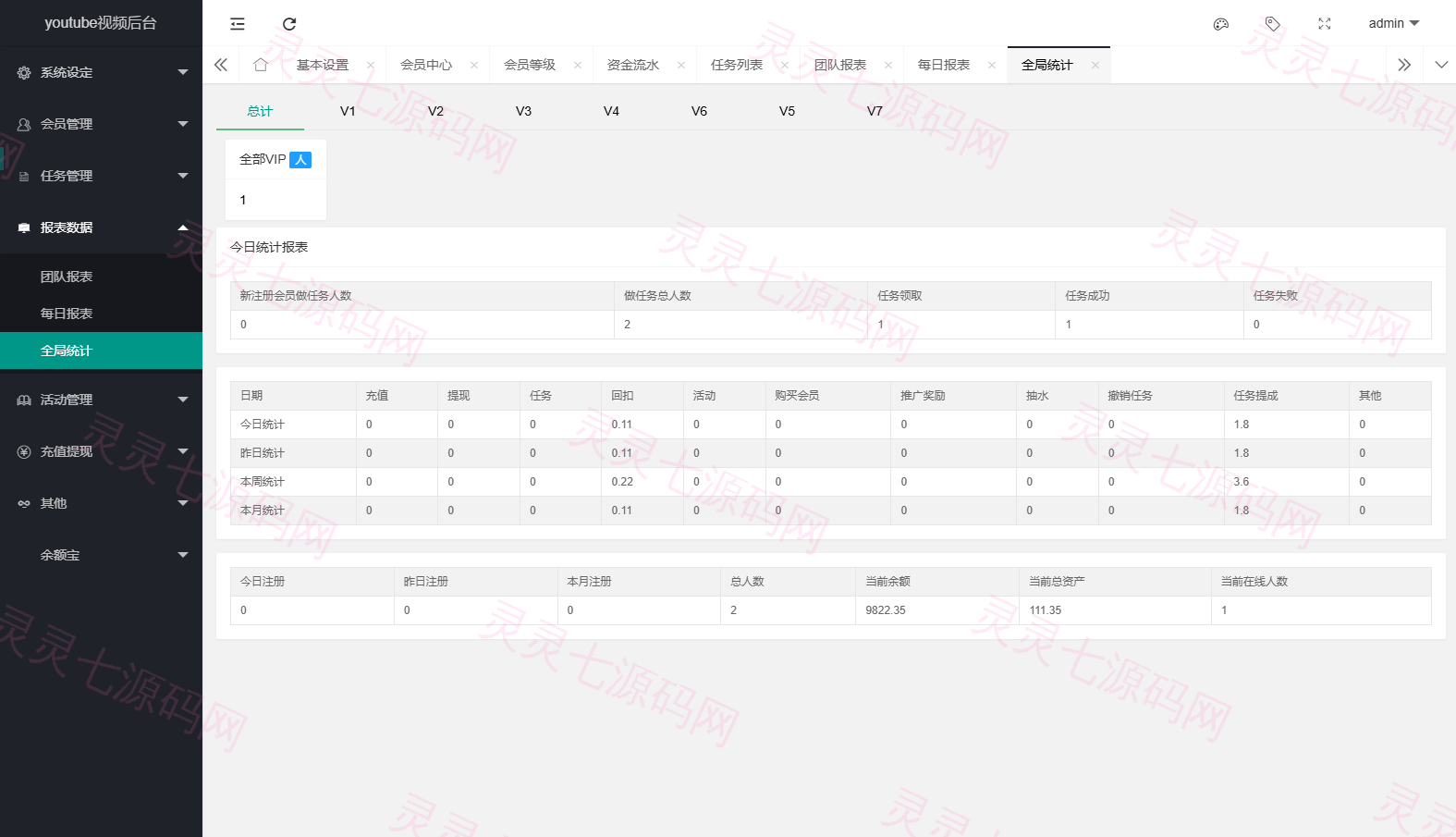Go to the home tab icon
The width and height of the screenshot is (1456, 837).
pyautogui.click(x=261, y=65)
